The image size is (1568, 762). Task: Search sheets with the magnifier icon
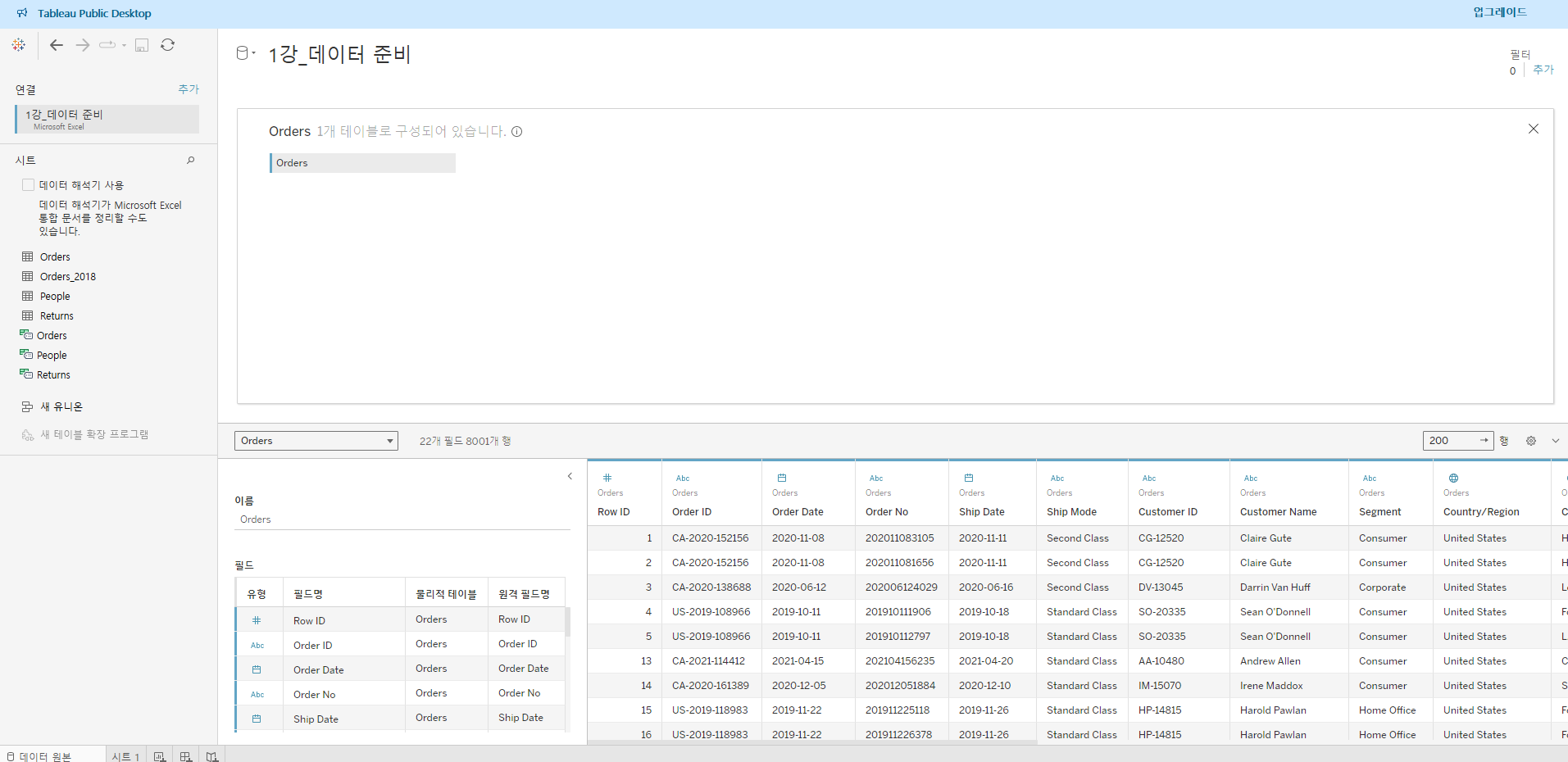pos(191,160)
